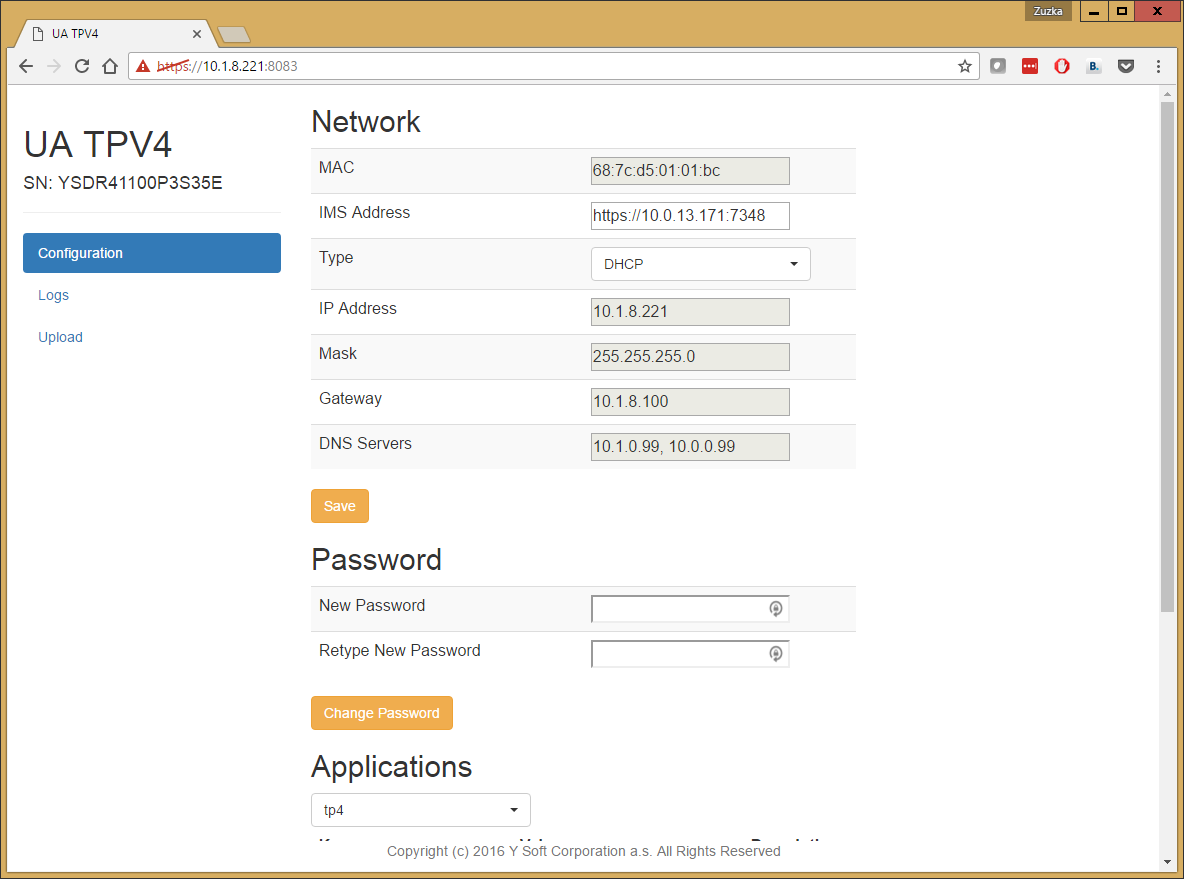Open the Applications tp4 dropdown
Viewport: 1184px width, 879px height.
[x=420, y=809]
